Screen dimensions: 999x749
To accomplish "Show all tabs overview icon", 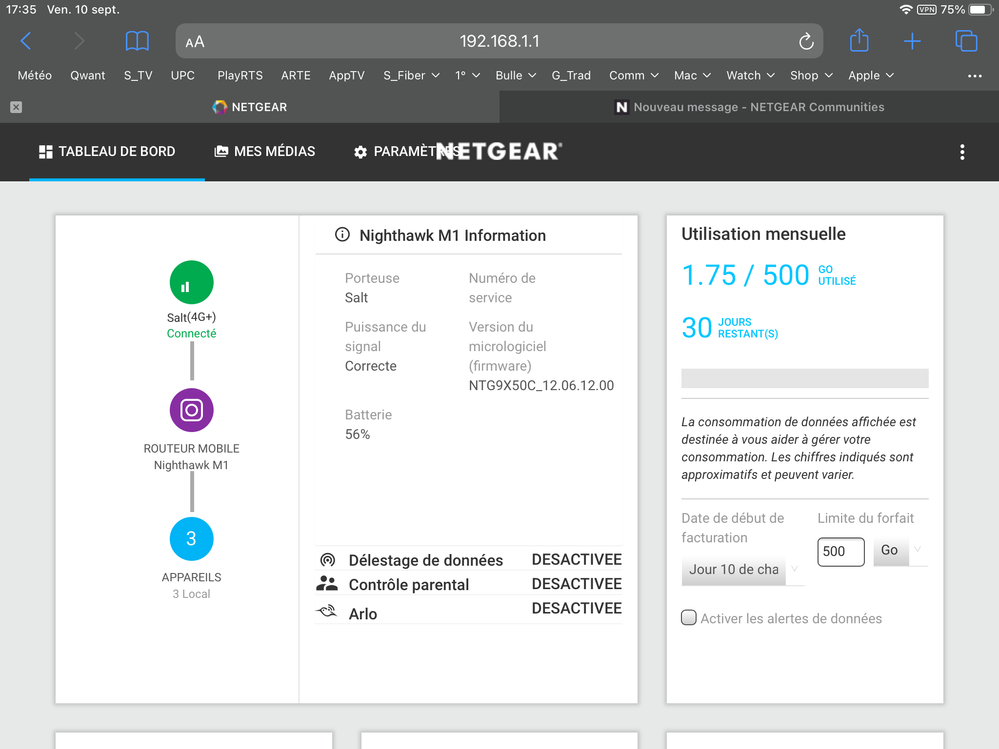I will point(966,41).
